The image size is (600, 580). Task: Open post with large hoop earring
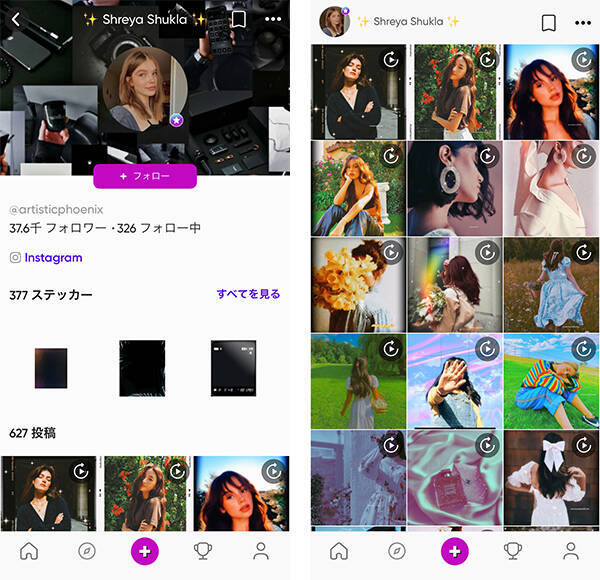click(455, 188)
